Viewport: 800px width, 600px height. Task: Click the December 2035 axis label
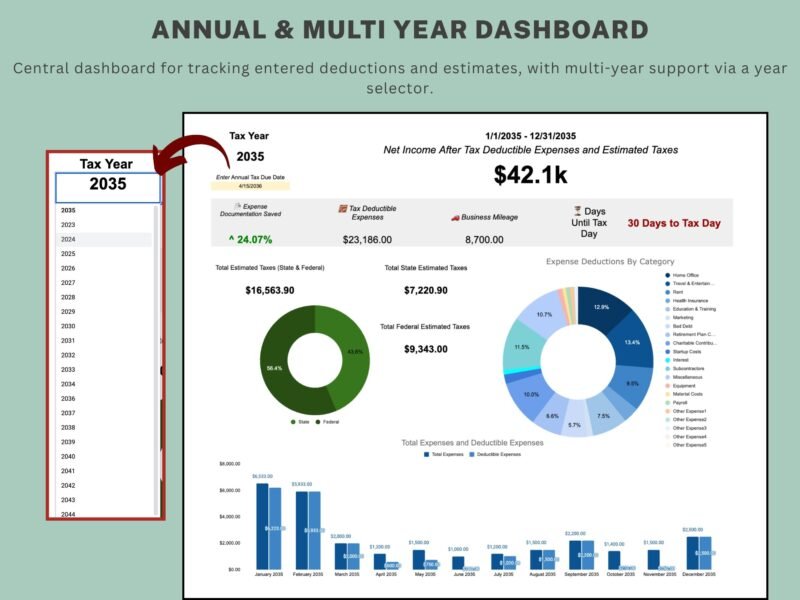pos(698,574)
